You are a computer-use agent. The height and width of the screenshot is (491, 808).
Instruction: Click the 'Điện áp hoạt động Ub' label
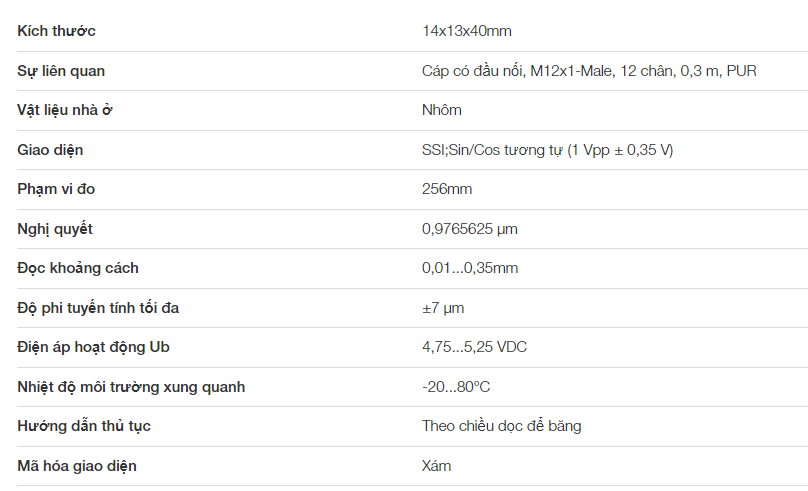[94, 347]
